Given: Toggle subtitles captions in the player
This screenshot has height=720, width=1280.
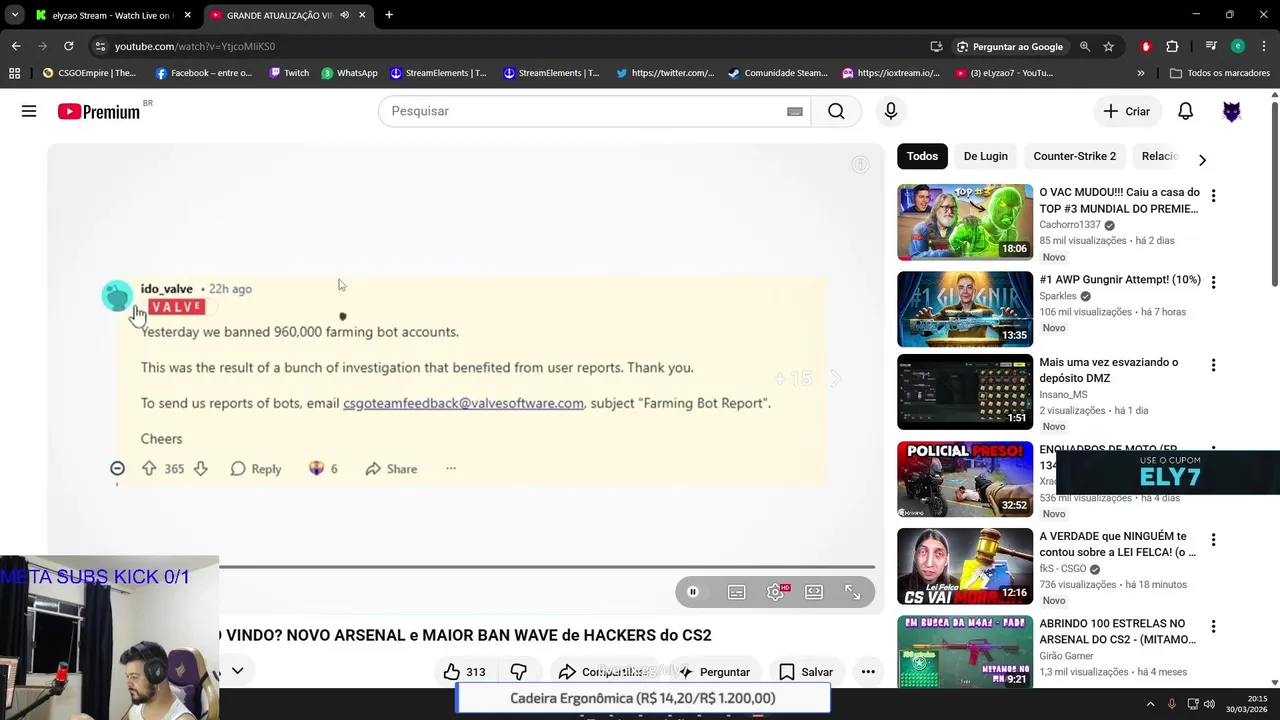Looking at the screenshot, I should click(737, 592).
